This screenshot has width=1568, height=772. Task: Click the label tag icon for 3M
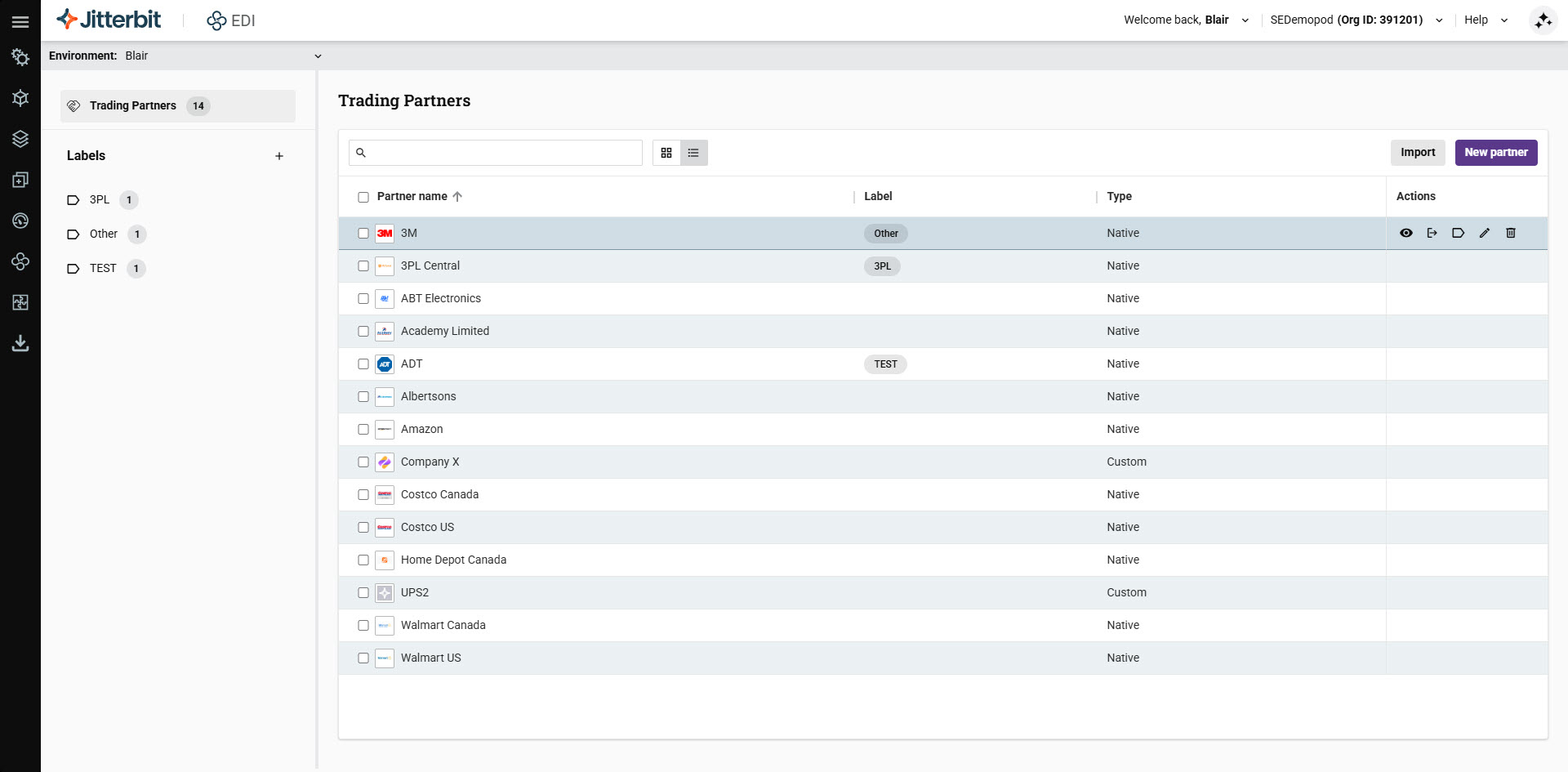tap(1458, 233)
